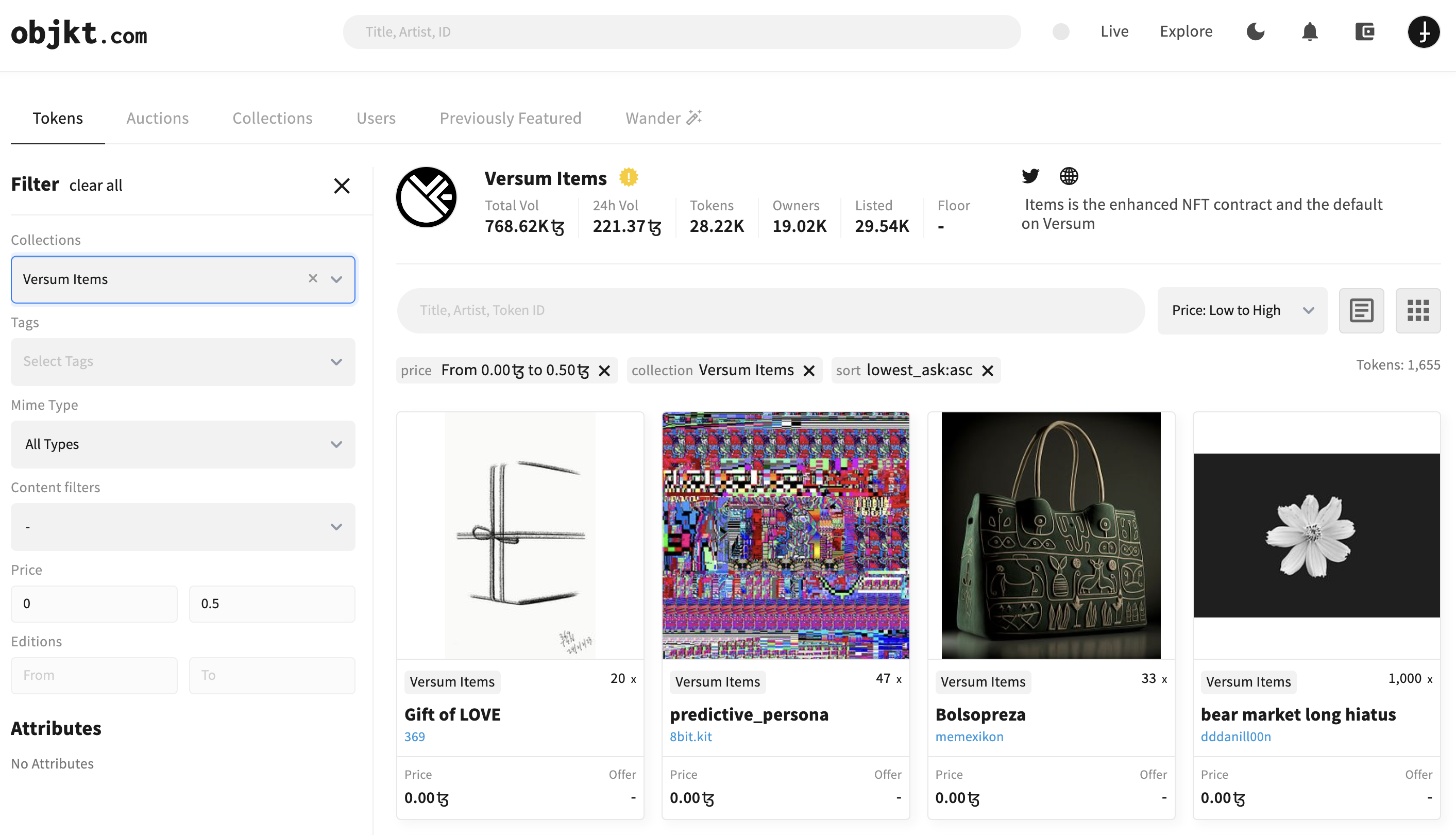Remove the lowest_ask sort chip
1456x835 pixels.
point(987,371)
